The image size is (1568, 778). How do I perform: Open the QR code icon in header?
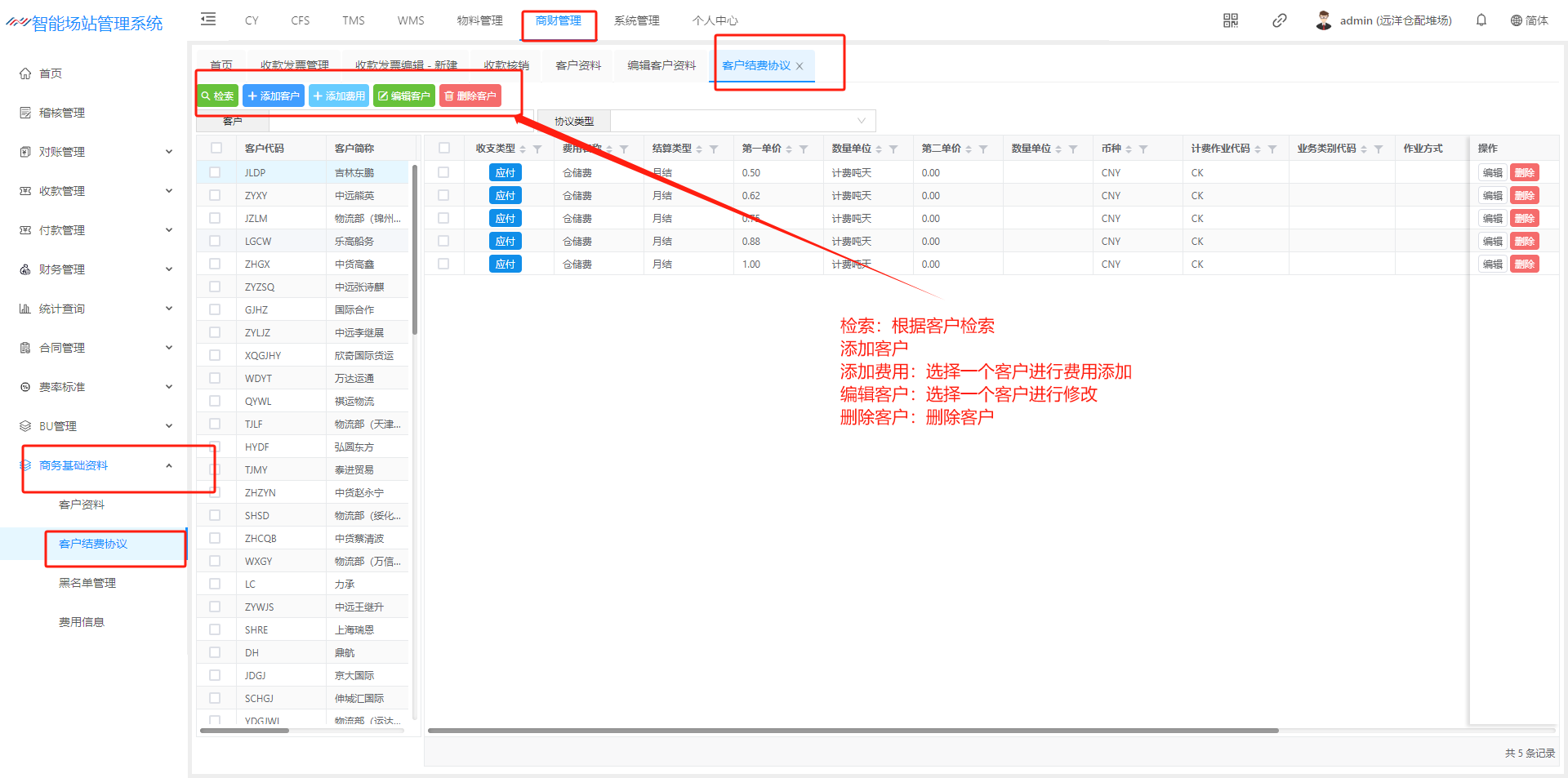[x=1231, y=20]
